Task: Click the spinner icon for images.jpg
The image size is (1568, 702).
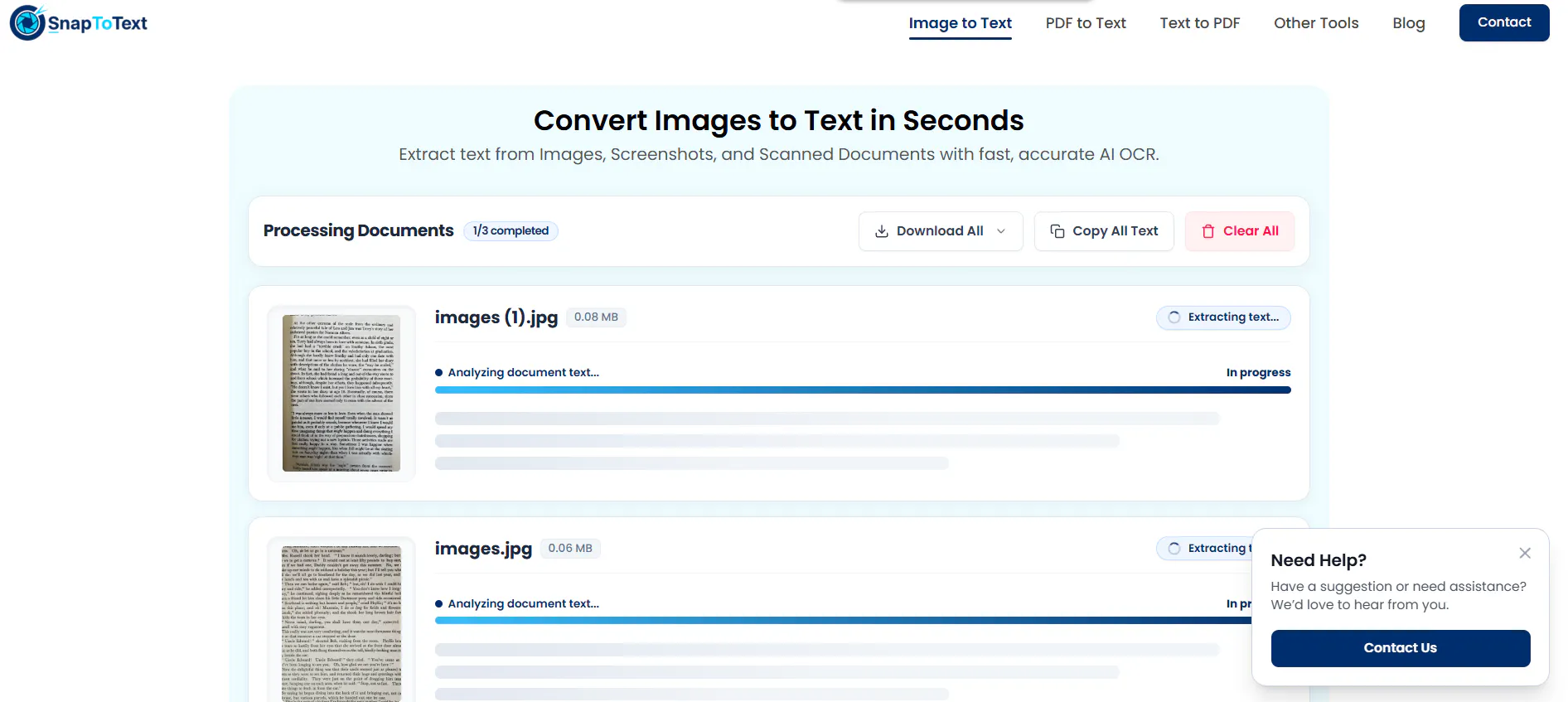Action: (x=1174, y=549)
